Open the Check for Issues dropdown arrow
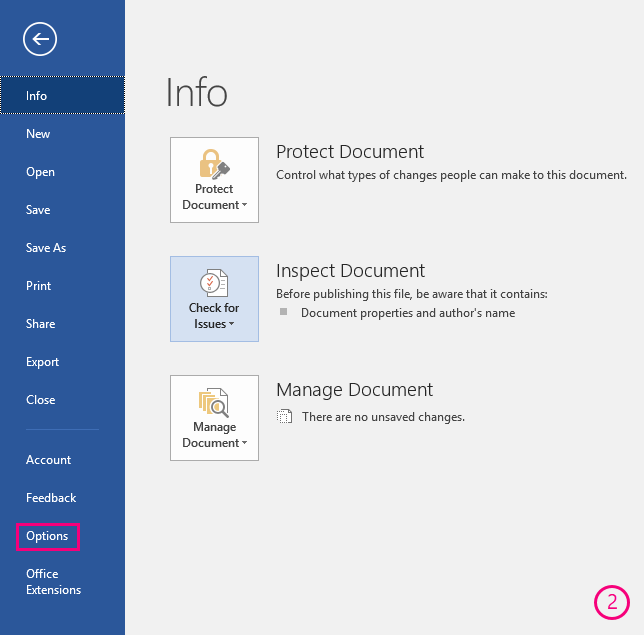The width and height of the screenshot is (644, 635). pyautogui.click(x=232, y=324)
